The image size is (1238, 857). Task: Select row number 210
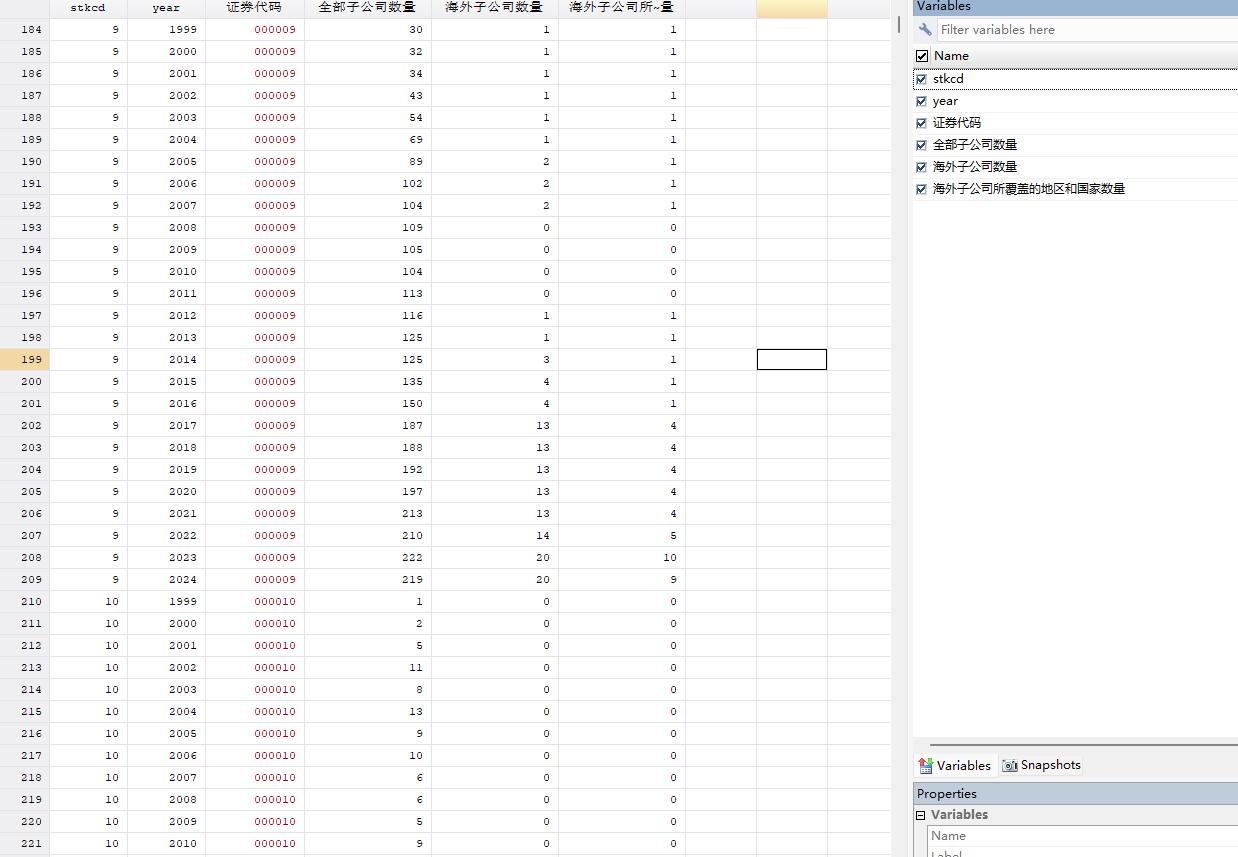(x=25, y=602)
